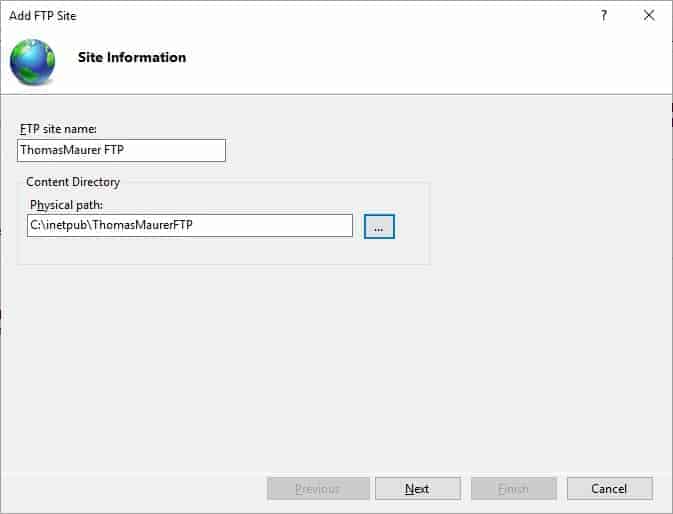Close the Add FTP Site dialog

(x=649, y=15)
